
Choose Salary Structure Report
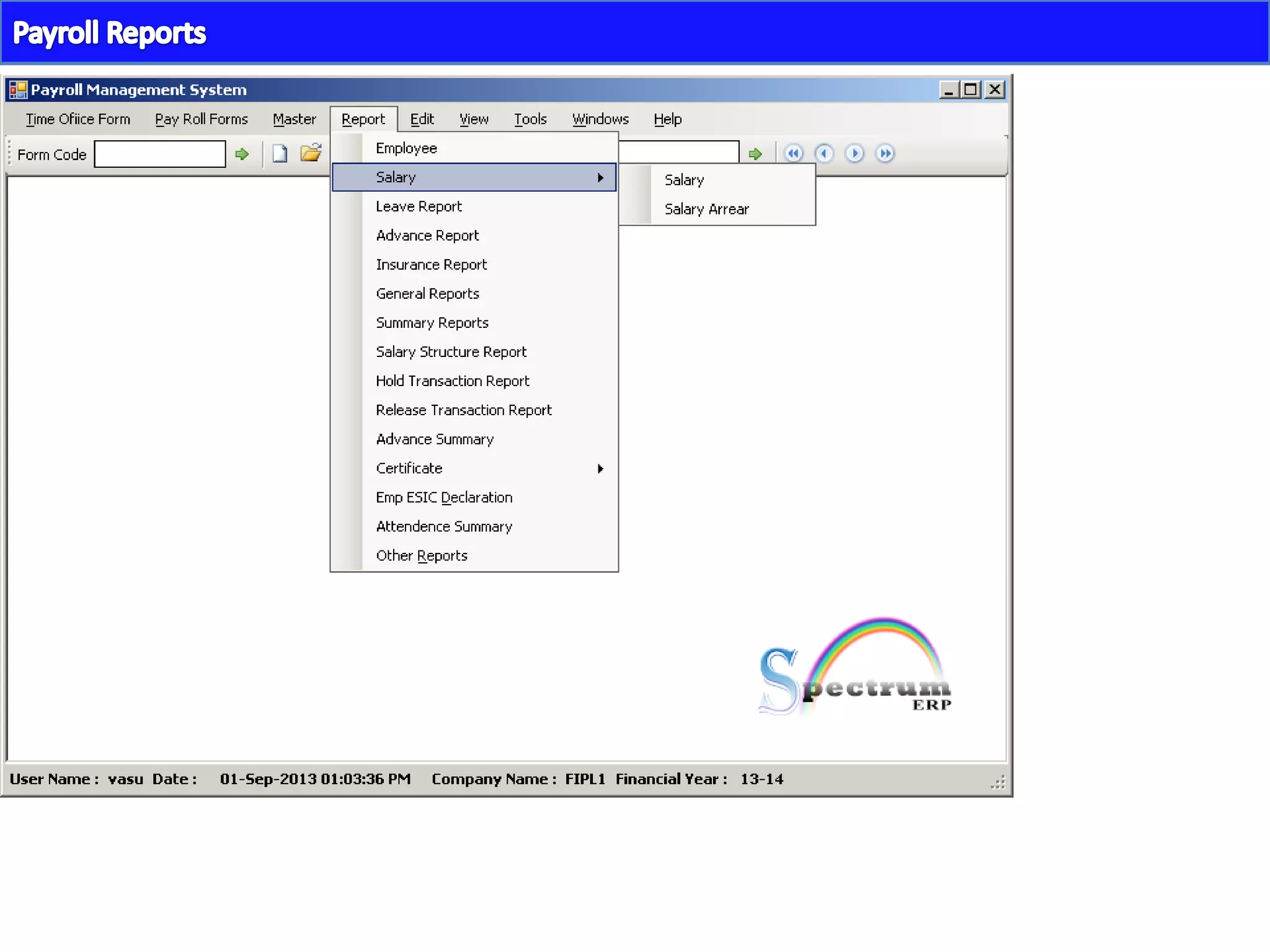(x=451, y=352)
